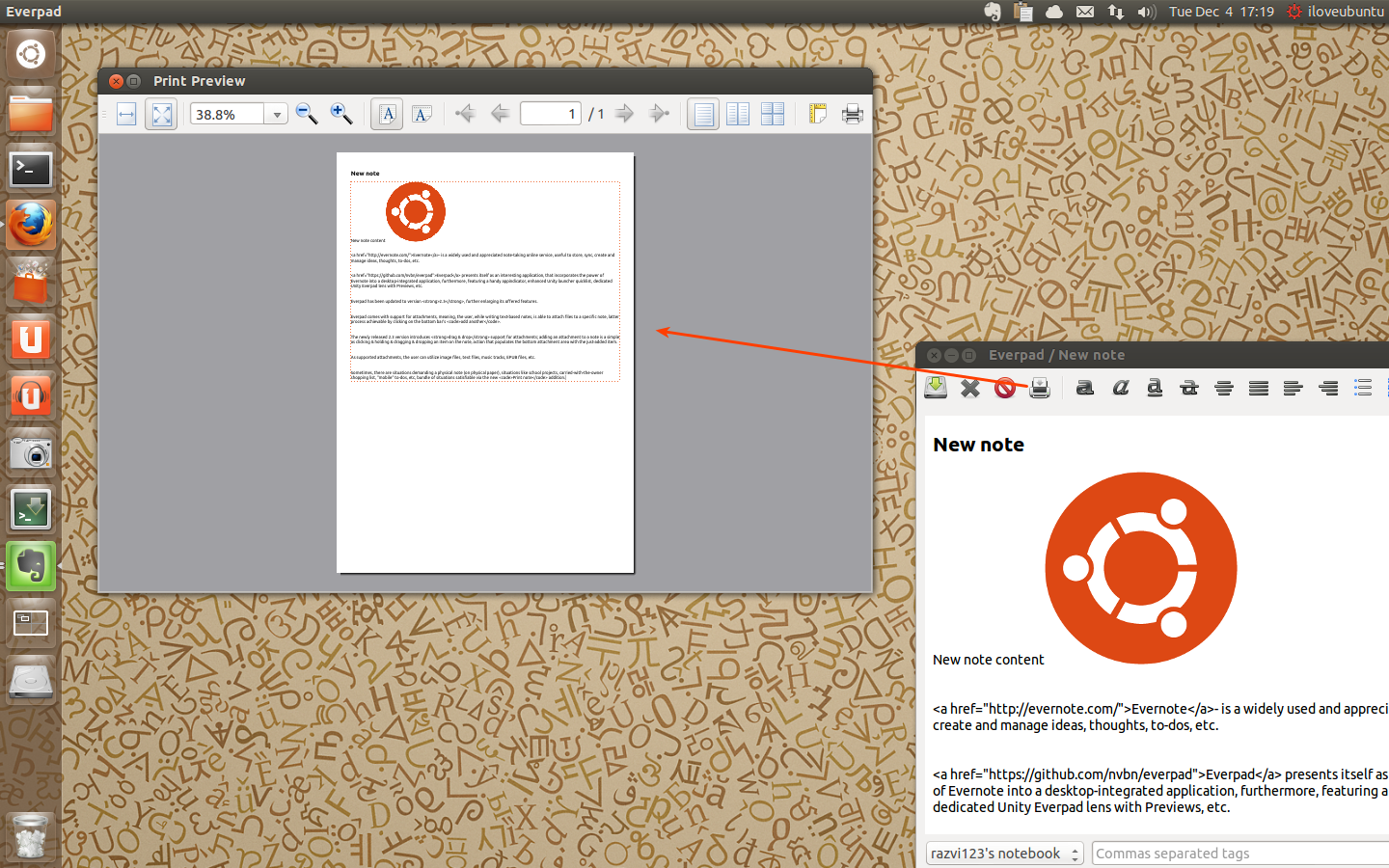Go to previous page in preview
This screenshot has height=868, width=1389.
(x=500, y=114)
